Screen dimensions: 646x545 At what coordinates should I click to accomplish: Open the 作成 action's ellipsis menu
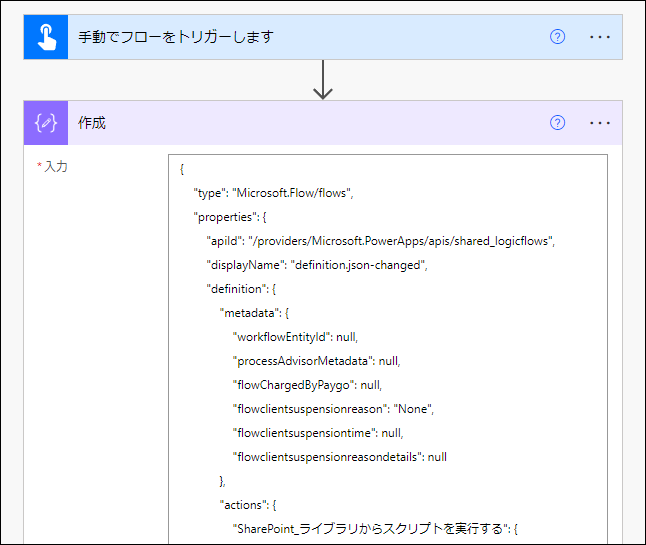(599, 123)
